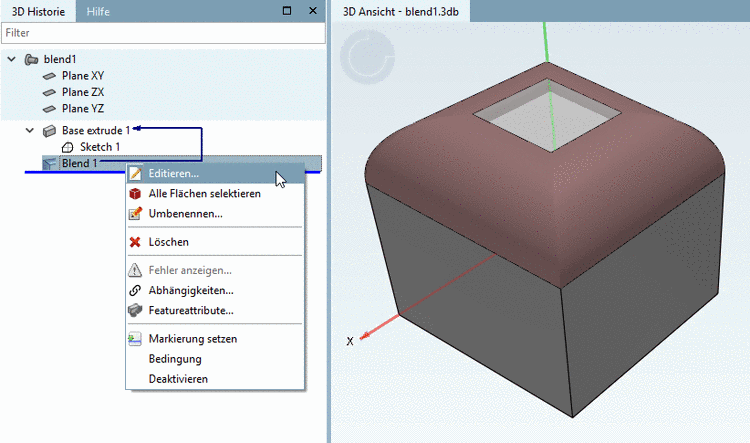Select Plane YZ in the history tree
Screen dimensions: 750x443
click(83, 109)
